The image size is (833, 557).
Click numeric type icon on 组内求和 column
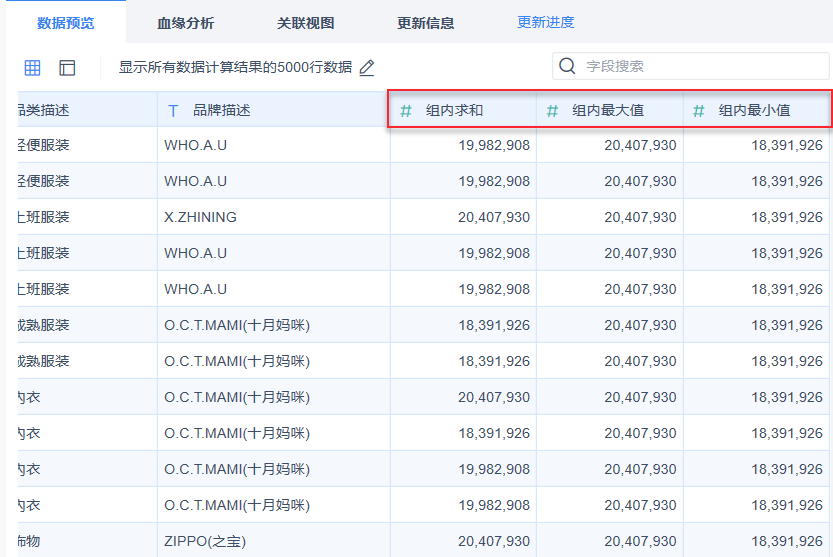(406, 110)
